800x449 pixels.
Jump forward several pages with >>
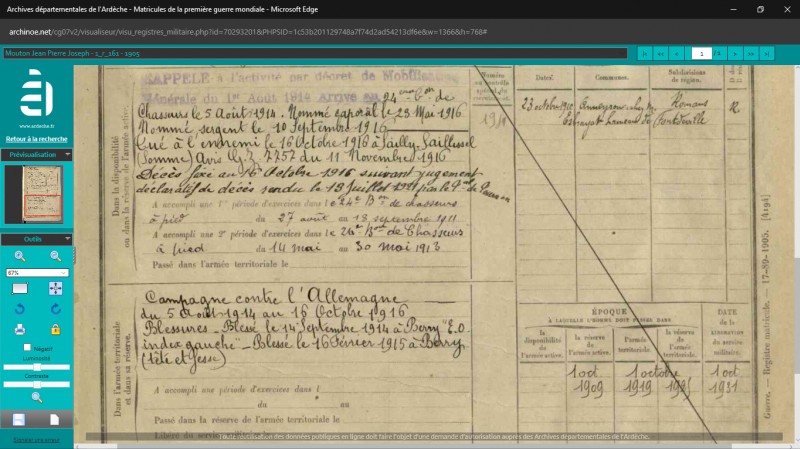click(751, 54)
